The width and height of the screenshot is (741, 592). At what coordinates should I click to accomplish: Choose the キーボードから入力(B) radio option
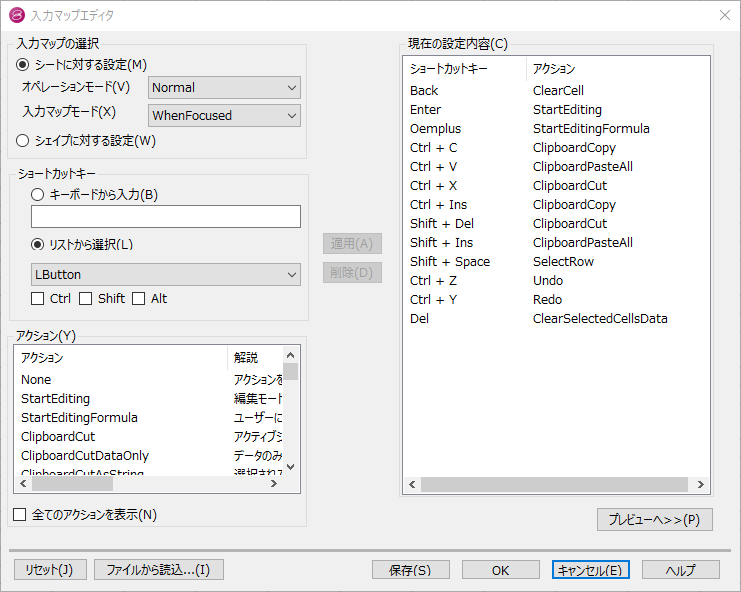(x=38, y=195)
